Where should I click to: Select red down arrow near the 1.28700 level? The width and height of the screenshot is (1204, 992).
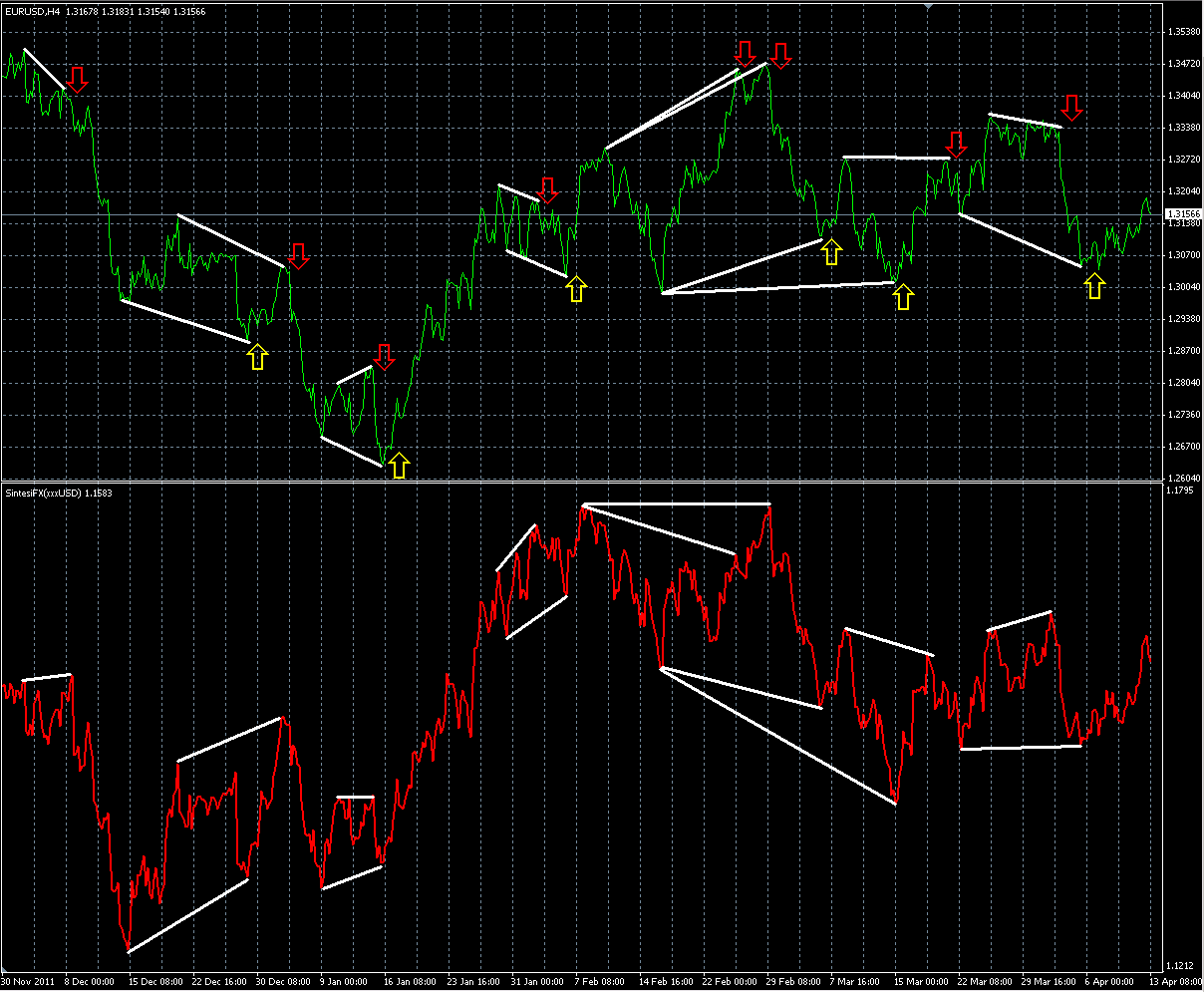coord(384,356)
